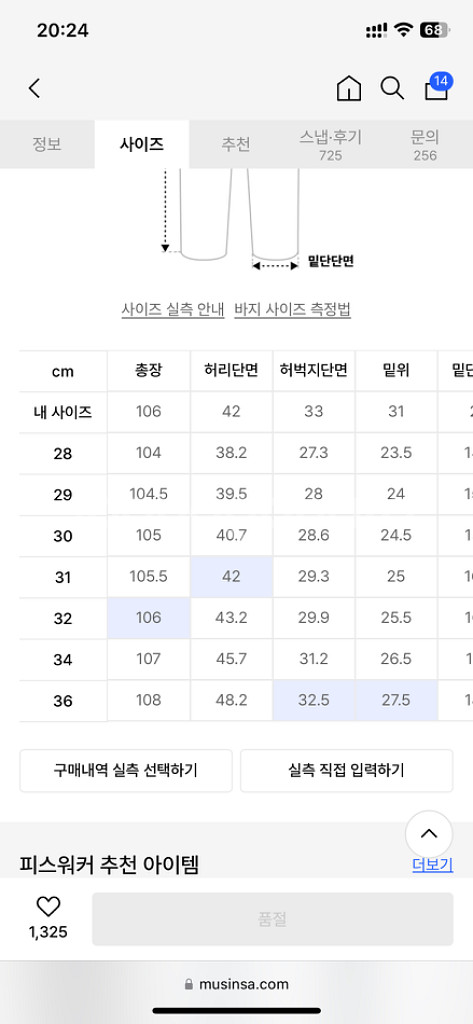
Task: Tap the disabled 품절 button
Action: pos(272,919)
